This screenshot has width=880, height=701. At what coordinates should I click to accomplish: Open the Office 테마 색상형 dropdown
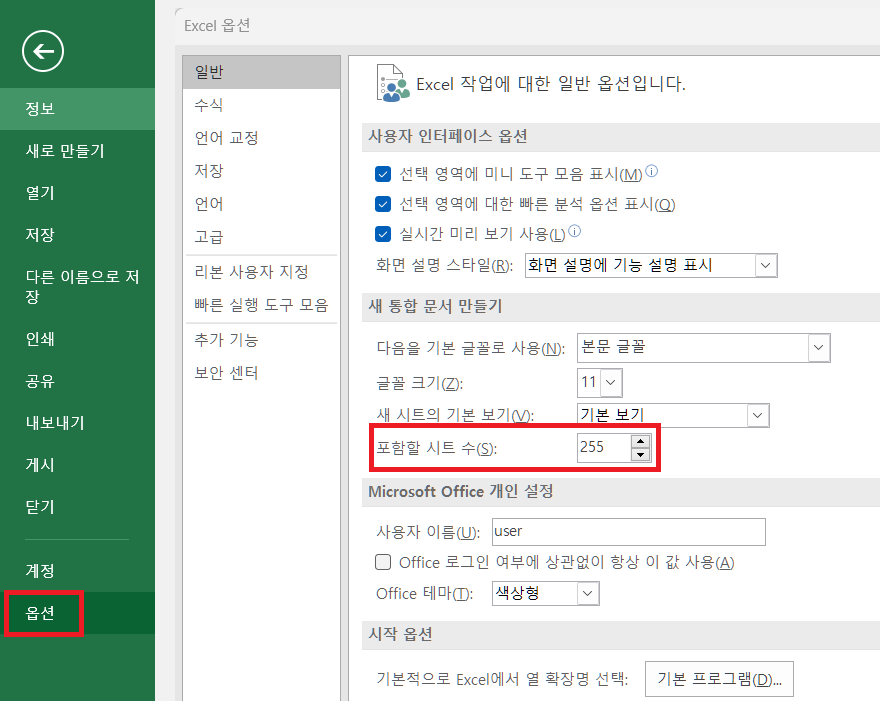tap(589, 593)
